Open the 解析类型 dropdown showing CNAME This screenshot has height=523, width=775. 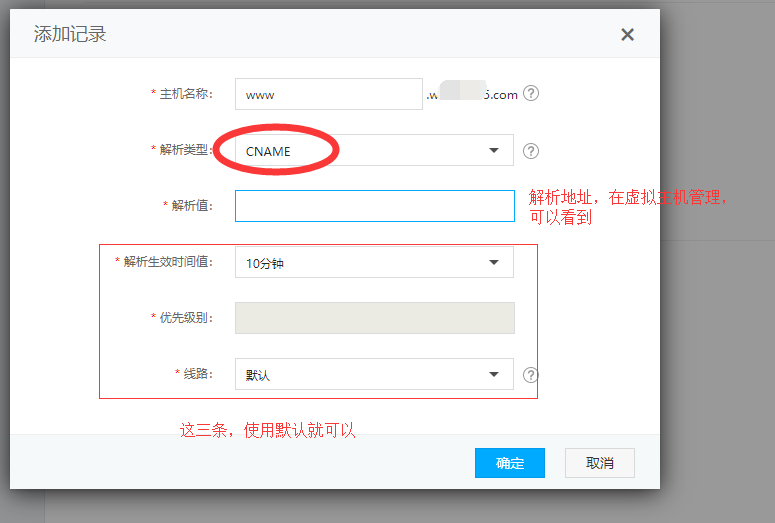click(374, 151)
